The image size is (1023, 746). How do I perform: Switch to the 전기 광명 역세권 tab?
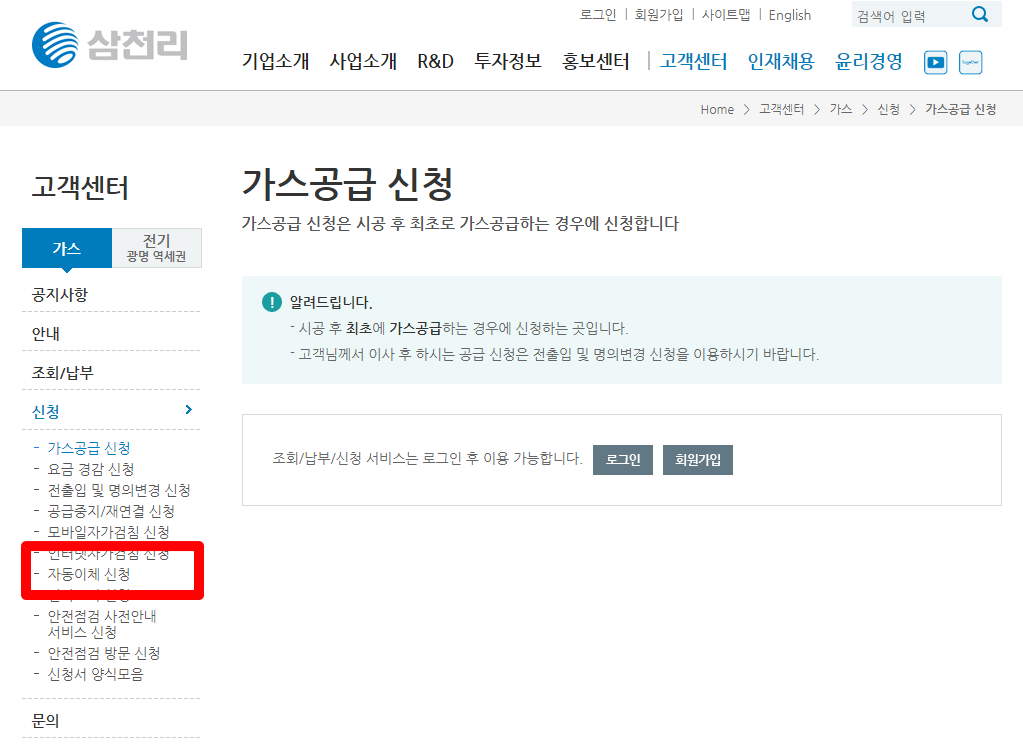pos(156,247)
